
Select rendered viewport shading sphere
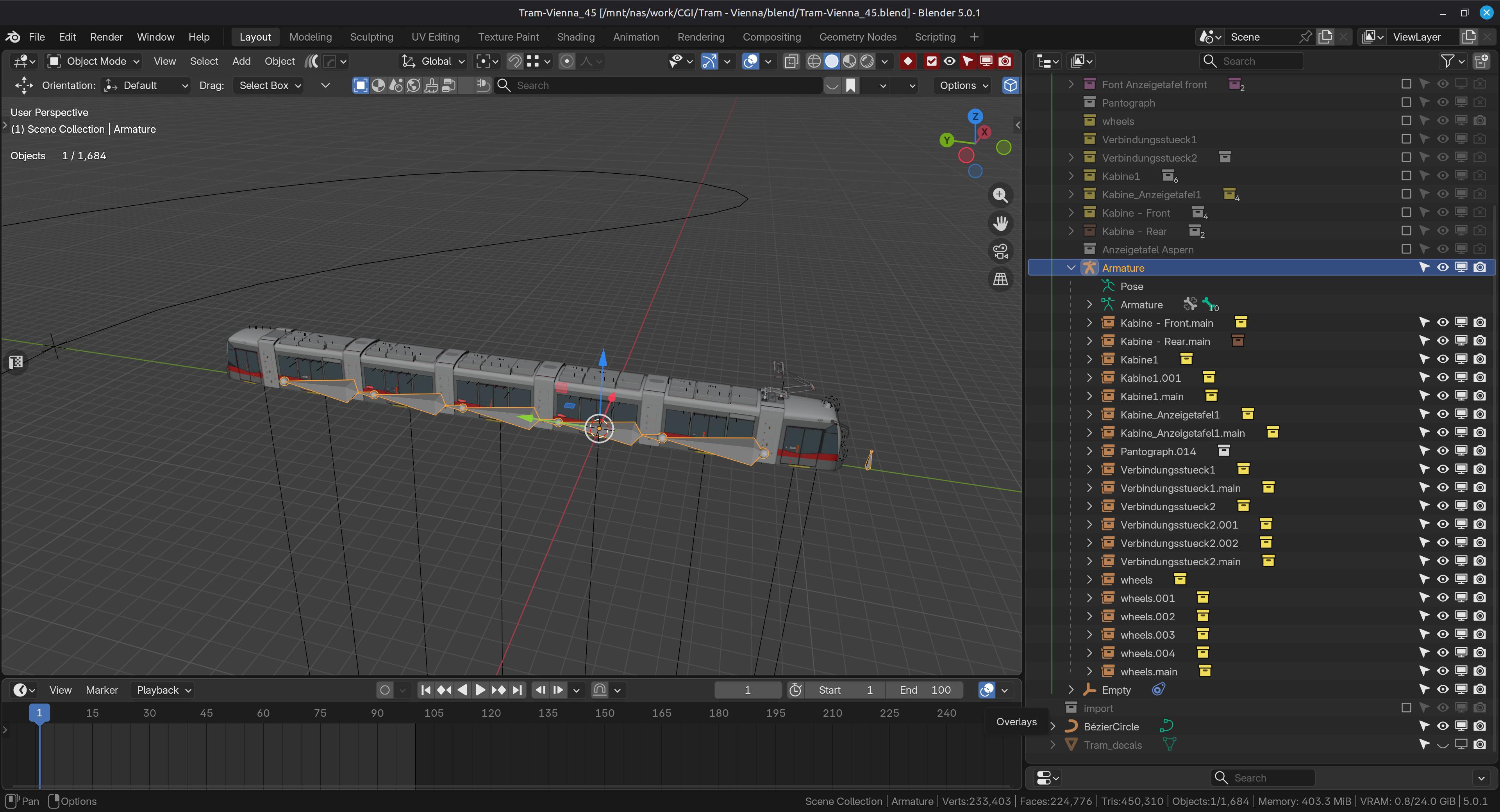click(x=867, y=61)
